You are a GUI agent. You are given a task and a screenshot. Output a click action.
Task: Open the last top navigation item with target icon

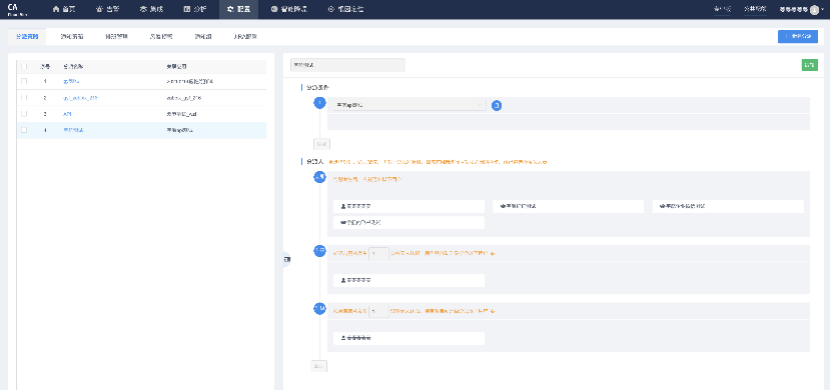pyautogui.click(x=345, y=10)
